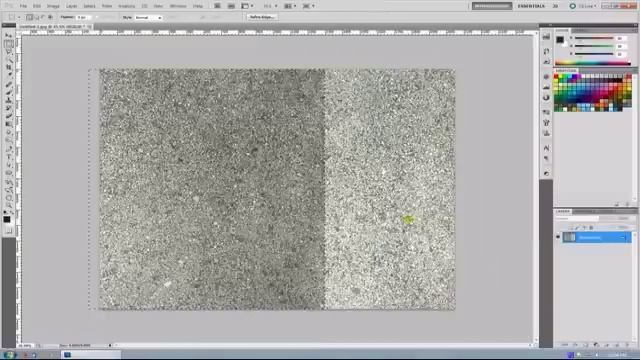Delete layer with trash icon
Viewport: 640px width, 360px height.
click(627, 345)
